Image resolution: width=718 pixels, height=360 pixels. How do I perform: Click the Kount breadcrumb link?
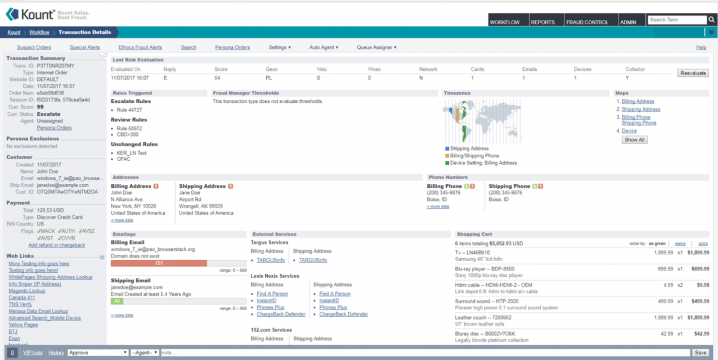[14, 32]
